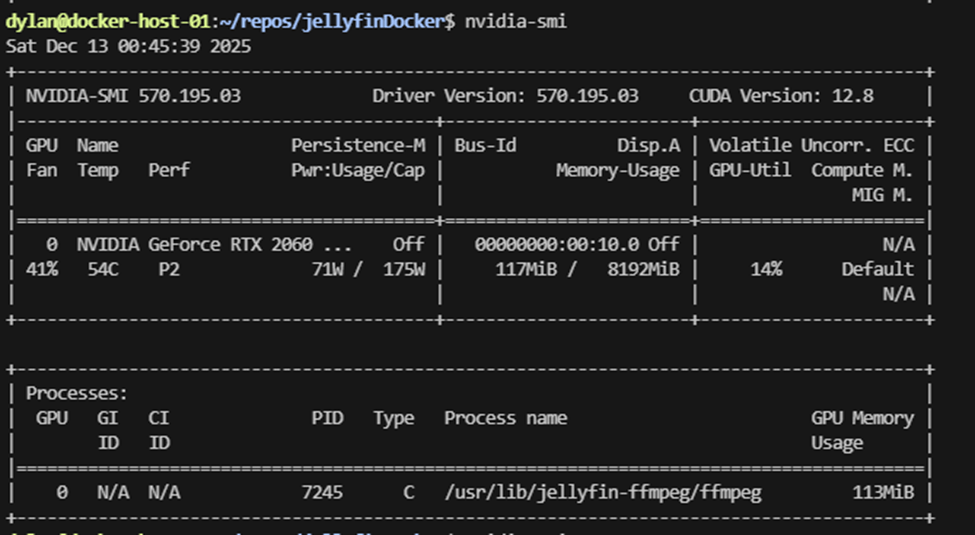Click the NVIDIA-SMI 570.195.03 header text
The height and width of the screenshot is (535, 975).
[133, 96]
